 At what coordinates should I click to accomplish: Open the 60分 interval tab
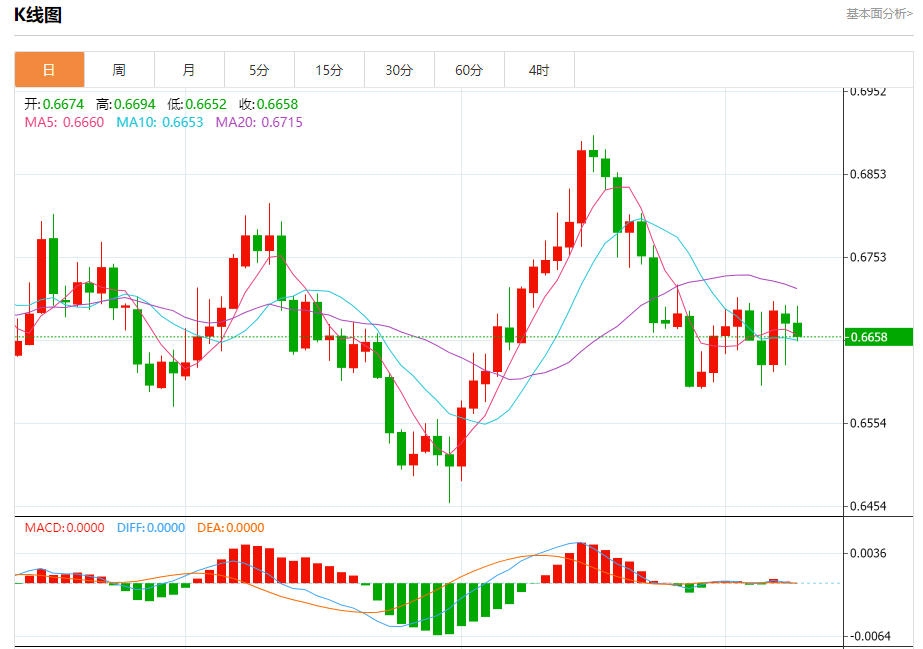pyautogui.click(x=470, y=70)
